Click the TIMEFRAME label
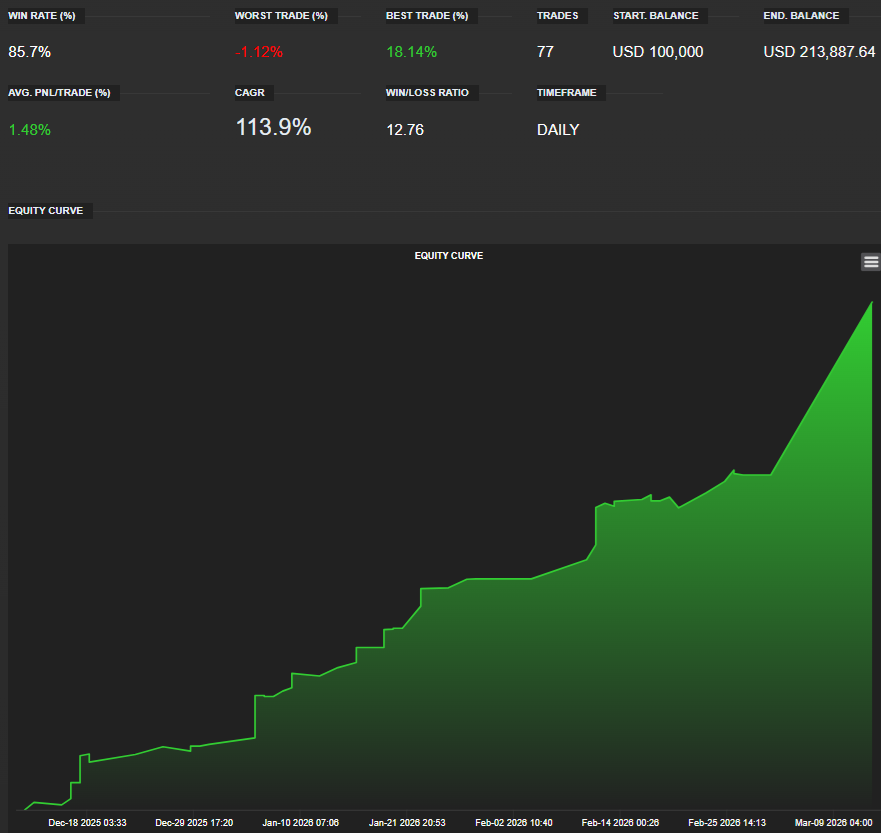 566,93
